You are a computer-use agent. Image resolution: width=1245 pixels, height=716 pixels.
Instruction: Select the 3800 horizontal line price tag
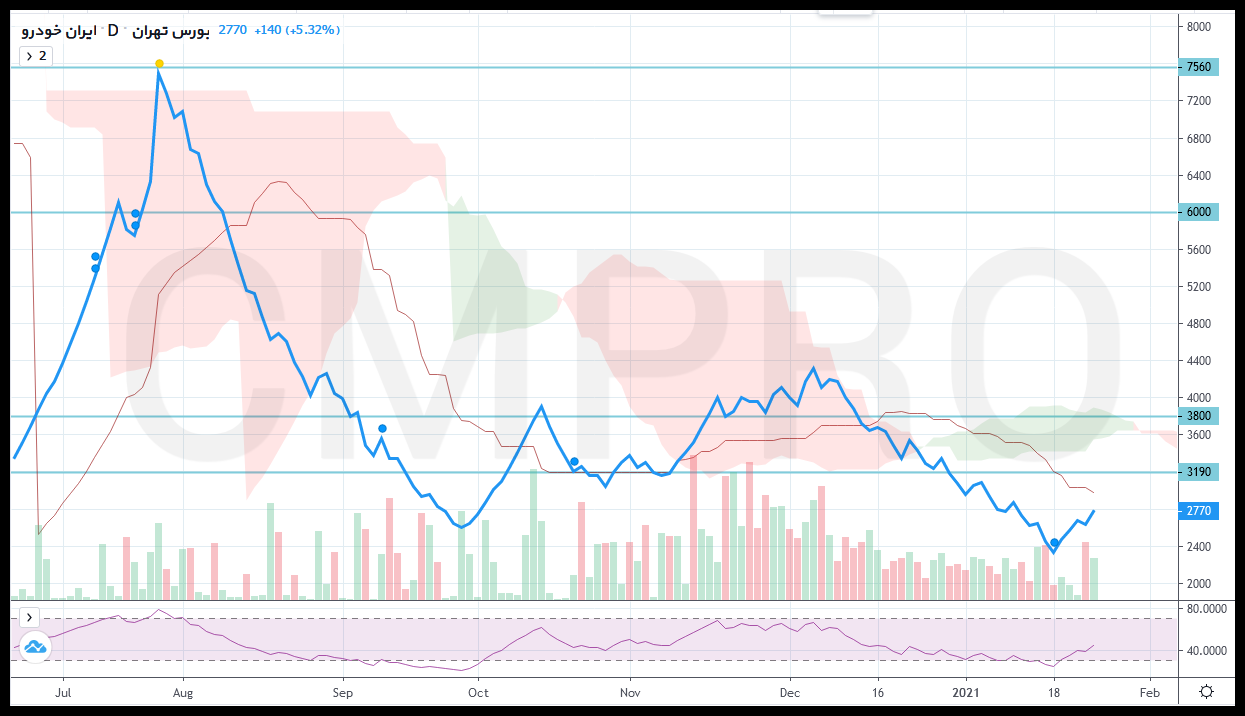(1198, 416)
